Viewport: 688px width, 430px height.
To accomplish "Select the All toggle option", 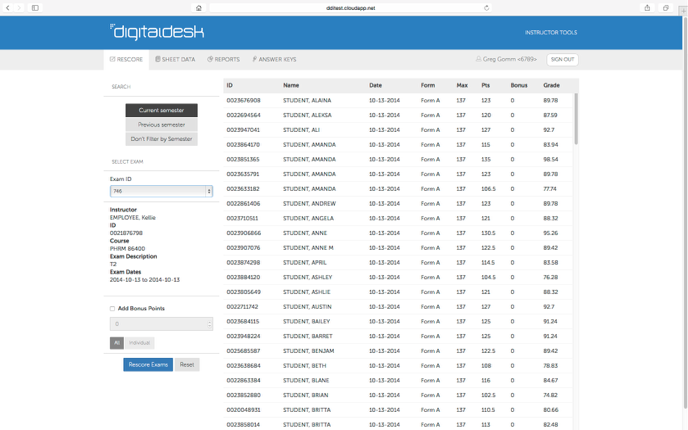I will click(116, 343).
